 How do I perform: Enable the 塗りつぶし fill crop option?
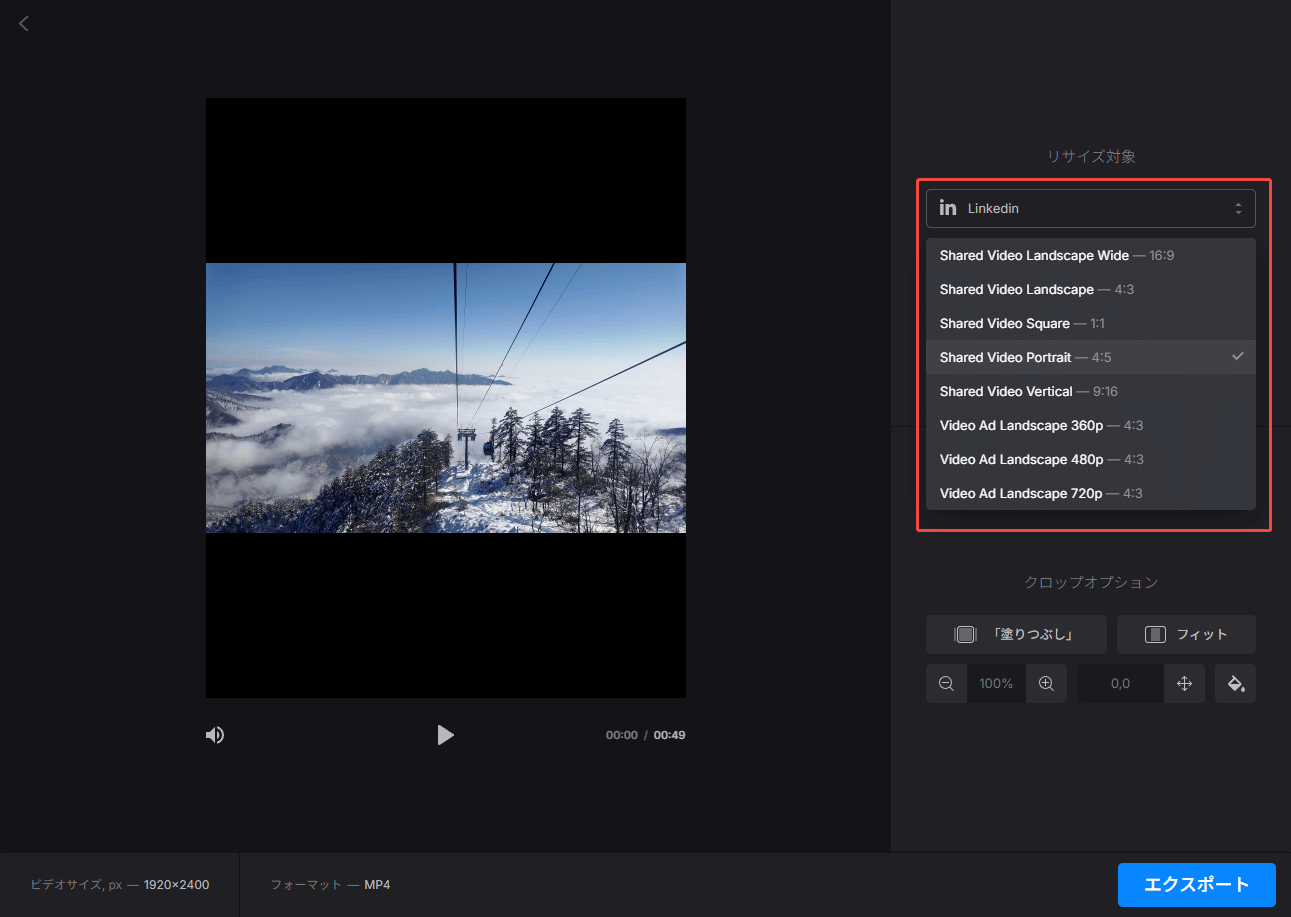(1015, 634)
